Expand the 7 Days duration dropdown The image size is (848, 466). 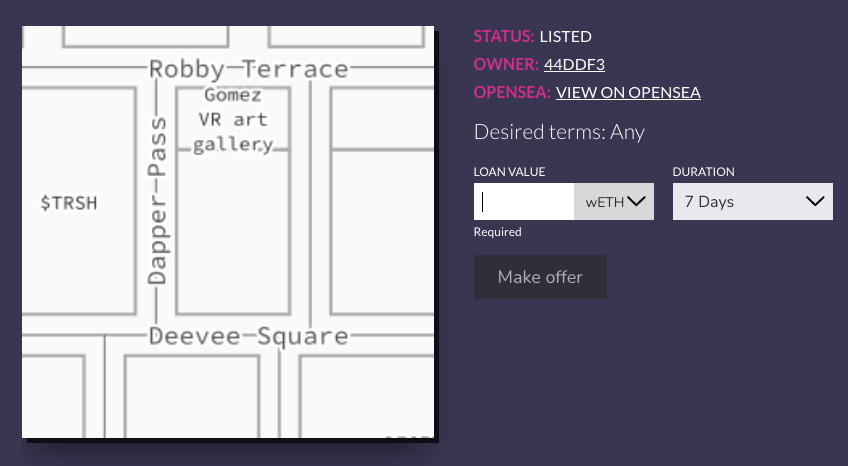[x=752, y=202]
